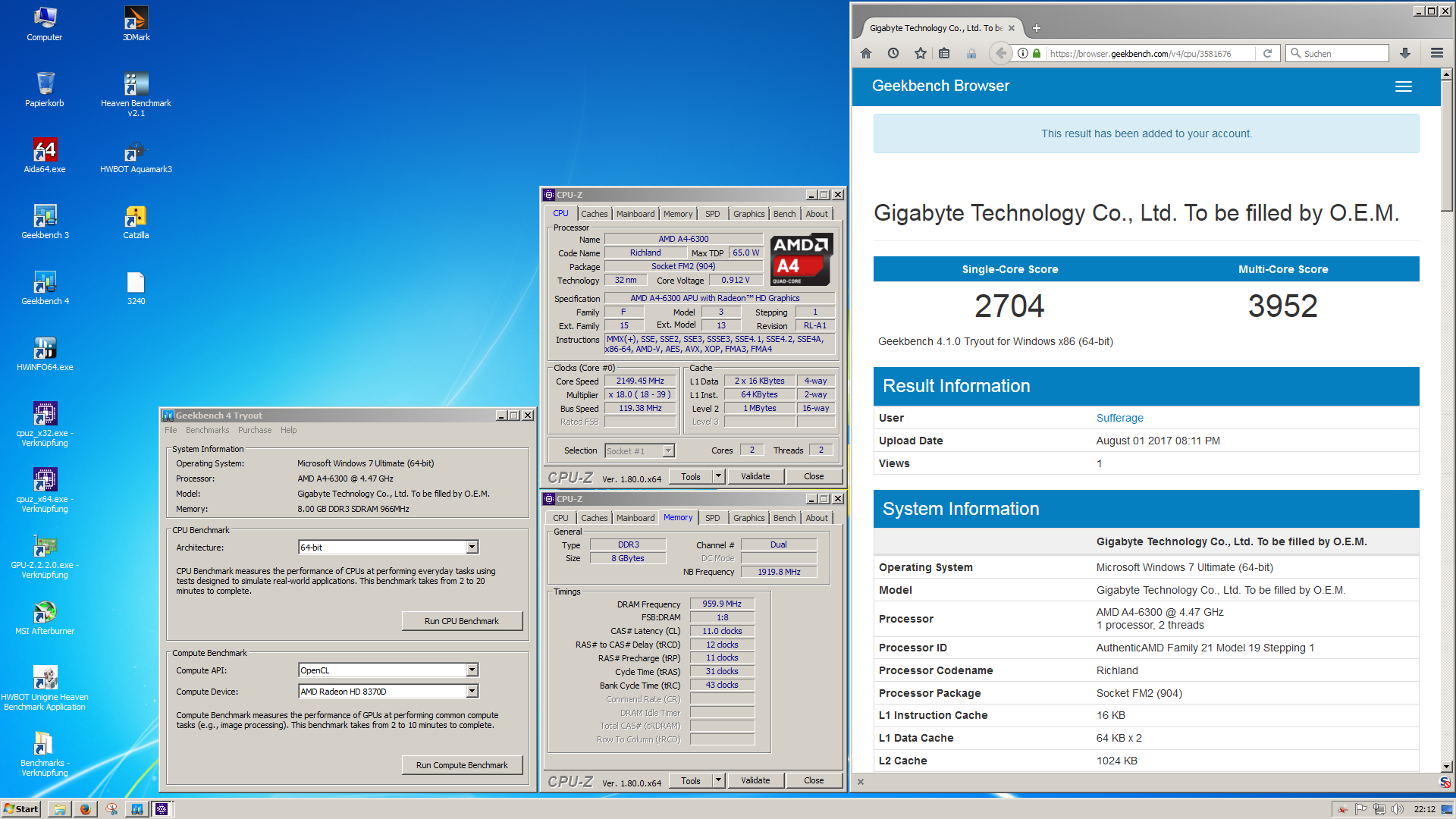Open About tab in lower CPU-Z window

coord(817,518)
